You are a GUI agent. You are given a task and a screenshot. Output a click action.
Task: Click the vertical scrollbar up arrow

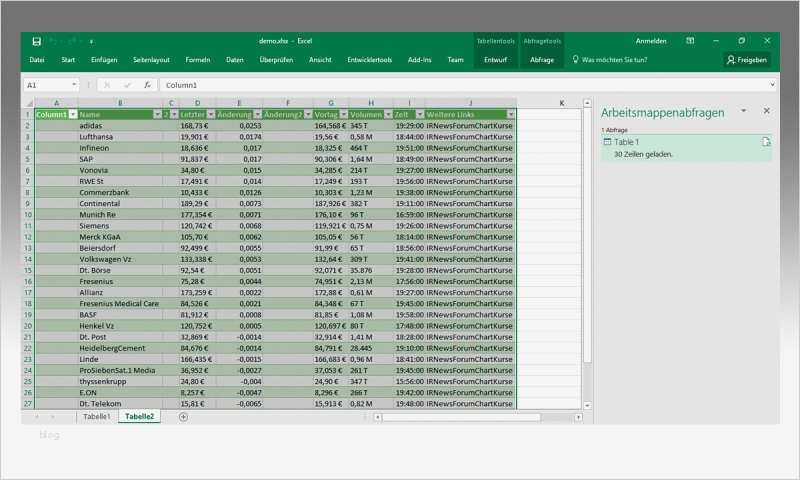point(587,103)
